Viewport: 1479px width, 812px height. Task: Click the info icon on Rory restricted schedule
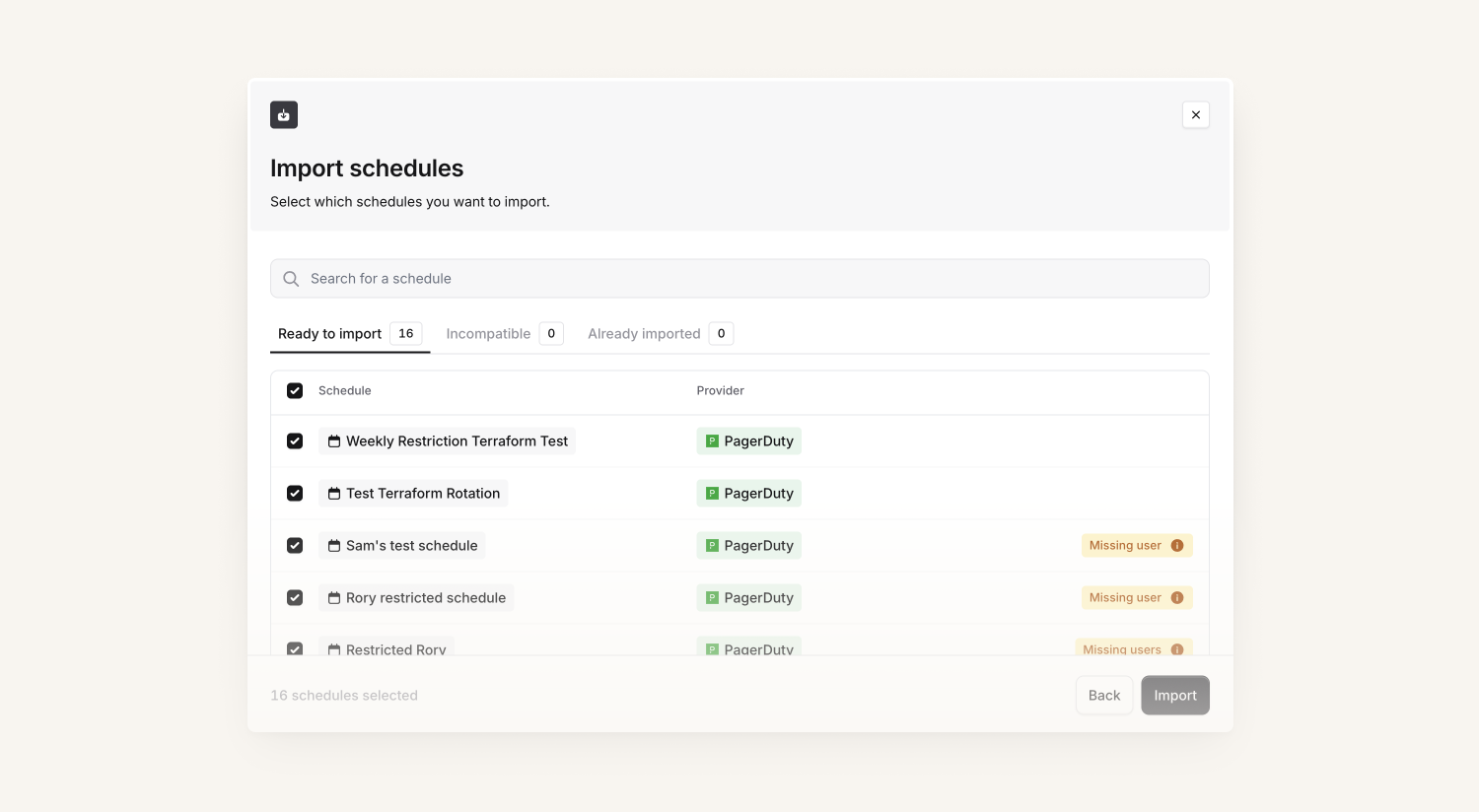[1176, 598]
